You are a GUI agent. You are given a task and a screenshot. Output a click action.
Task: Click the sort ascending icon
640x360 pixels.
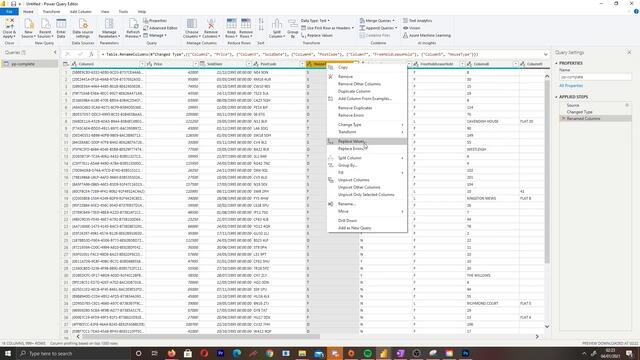[x=261, y=21]
